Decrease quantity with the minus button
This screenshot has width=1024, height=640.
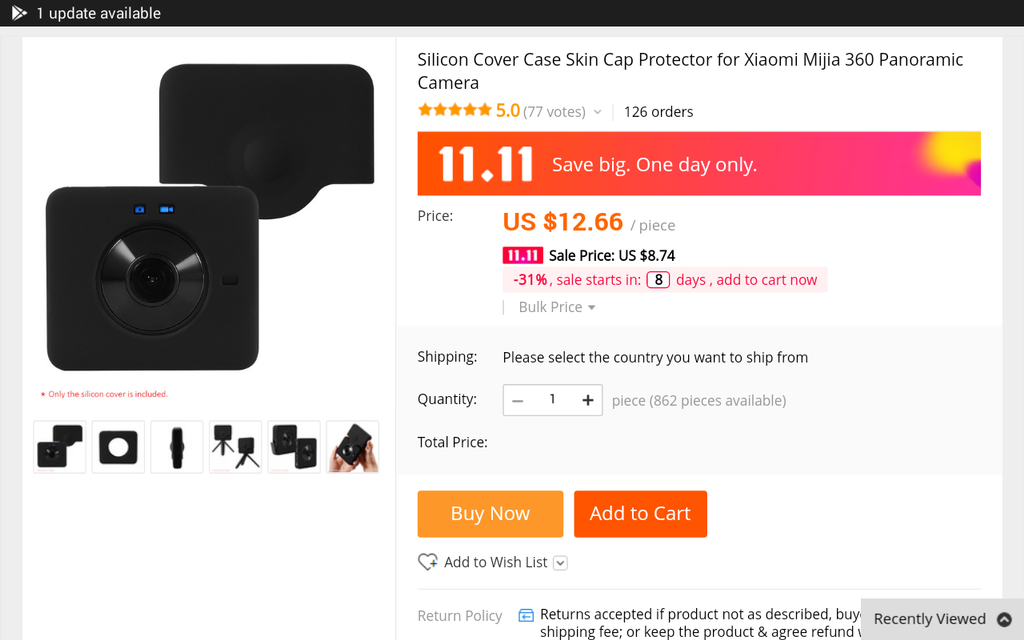click(517, 400)
